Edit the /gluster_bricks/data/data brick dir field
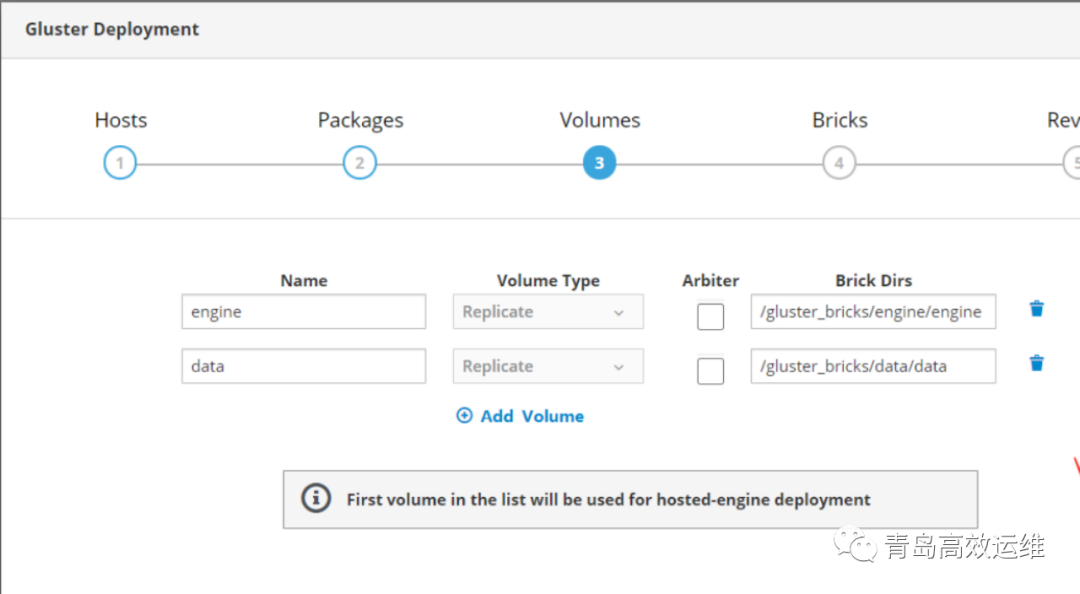1080x594 pixels. (x=873, y=366)
